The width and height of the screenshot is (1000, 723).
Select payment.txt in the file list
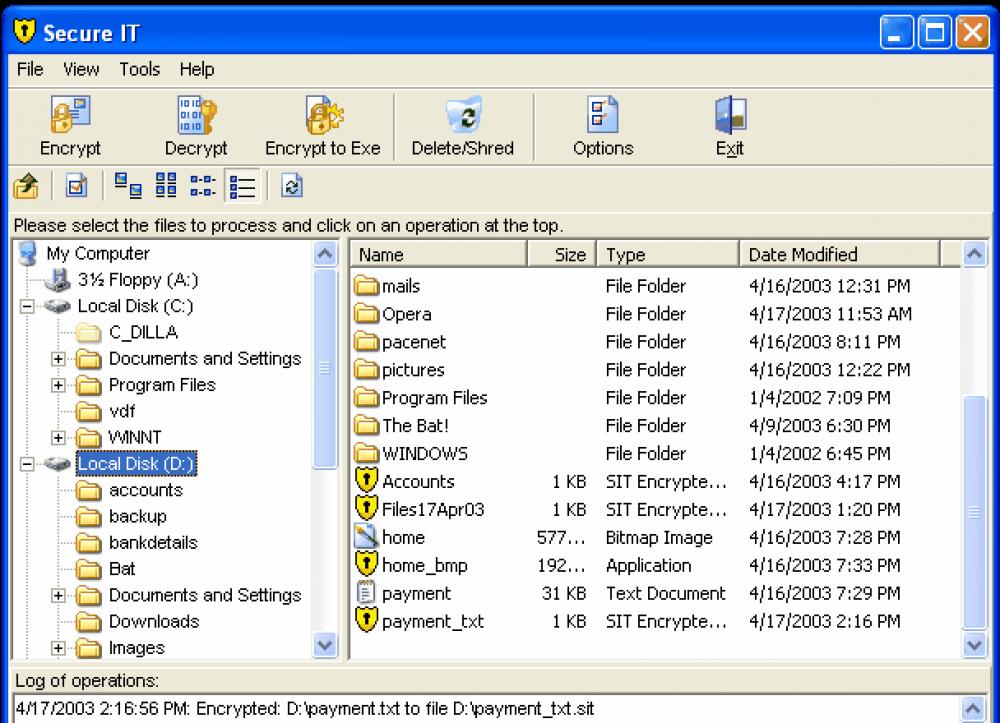click(417, 593)
